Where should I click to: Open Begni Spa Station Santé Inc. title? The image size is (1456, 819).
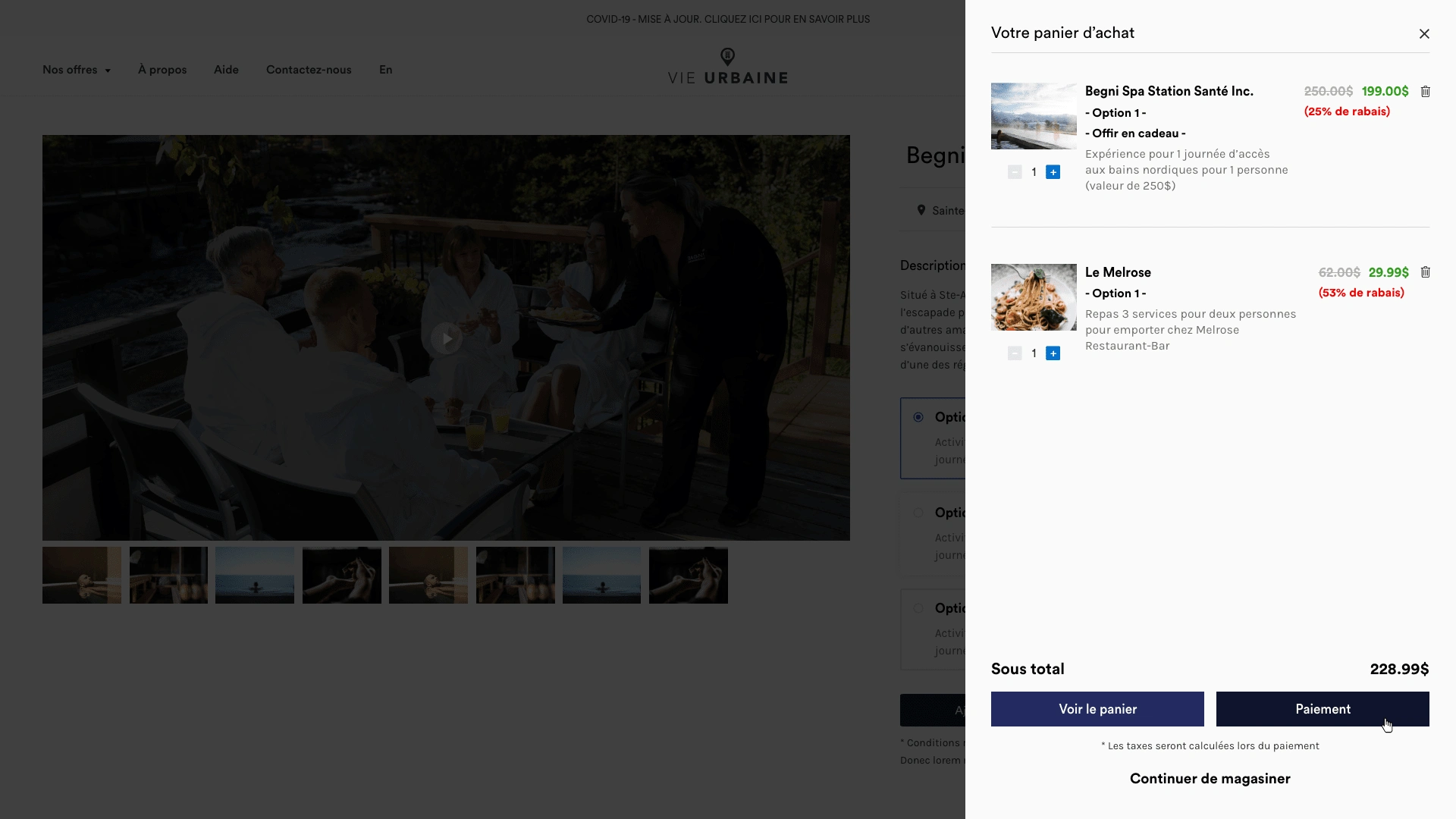click(1169, 91)
